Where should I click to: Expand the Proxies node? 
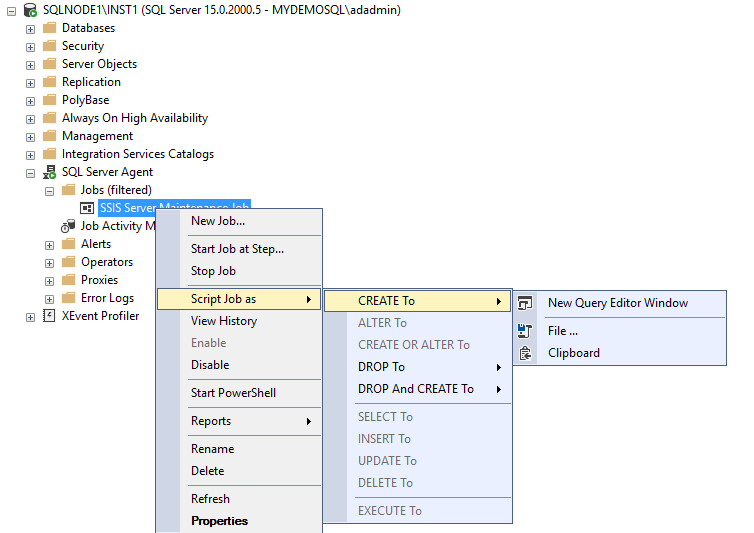(49, 281)
